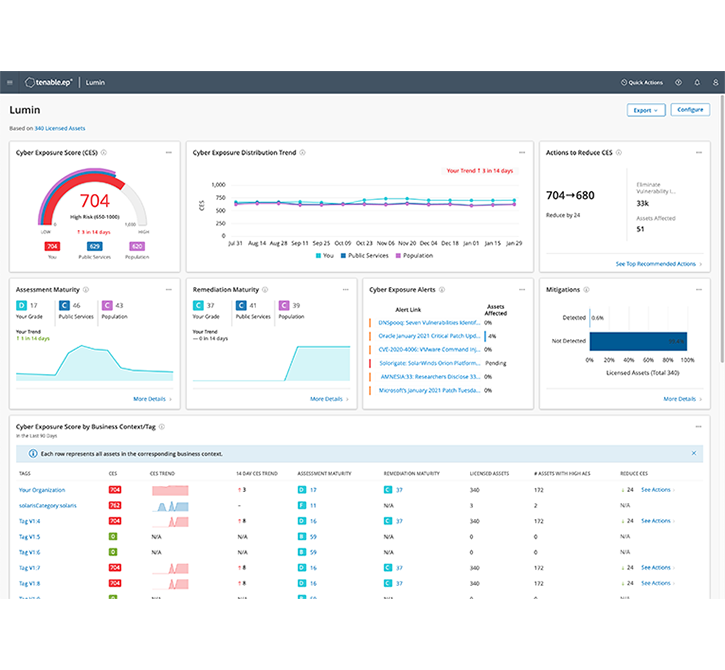The image size is (725, 670).
Task: Show info for Assessment Maturity
Action: [x=86, y=289]
